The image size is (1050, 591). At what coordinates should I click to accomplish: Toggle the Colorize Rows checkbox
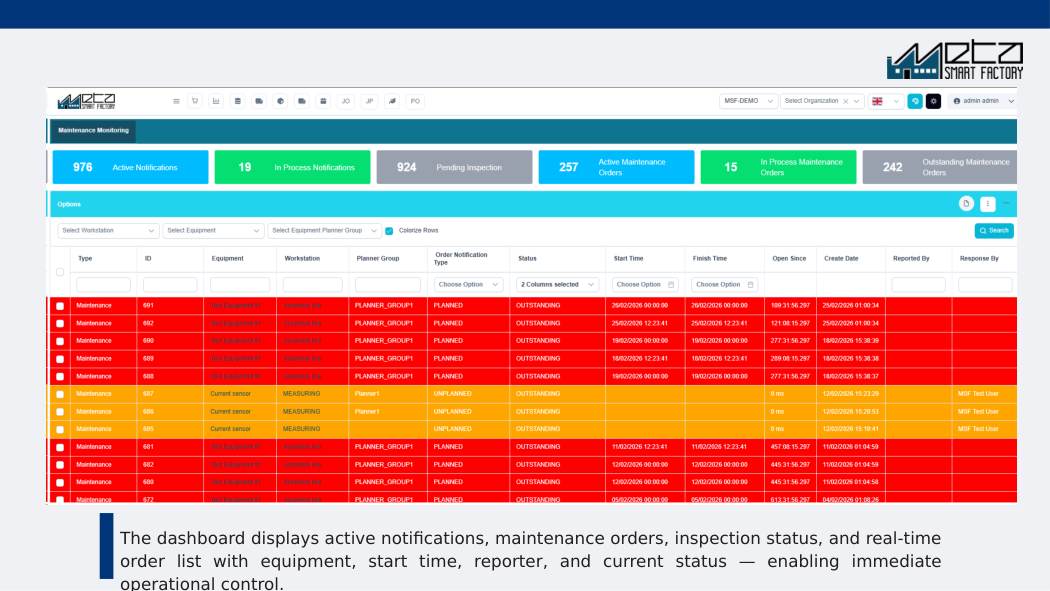tap(389, 231)
